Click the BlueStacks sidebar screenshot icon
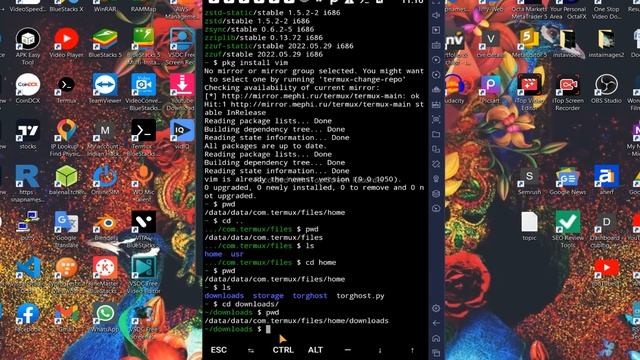Image resolution: width=640 pixels, height=360 pixels. pyautogui.click(x=436, y=119)
